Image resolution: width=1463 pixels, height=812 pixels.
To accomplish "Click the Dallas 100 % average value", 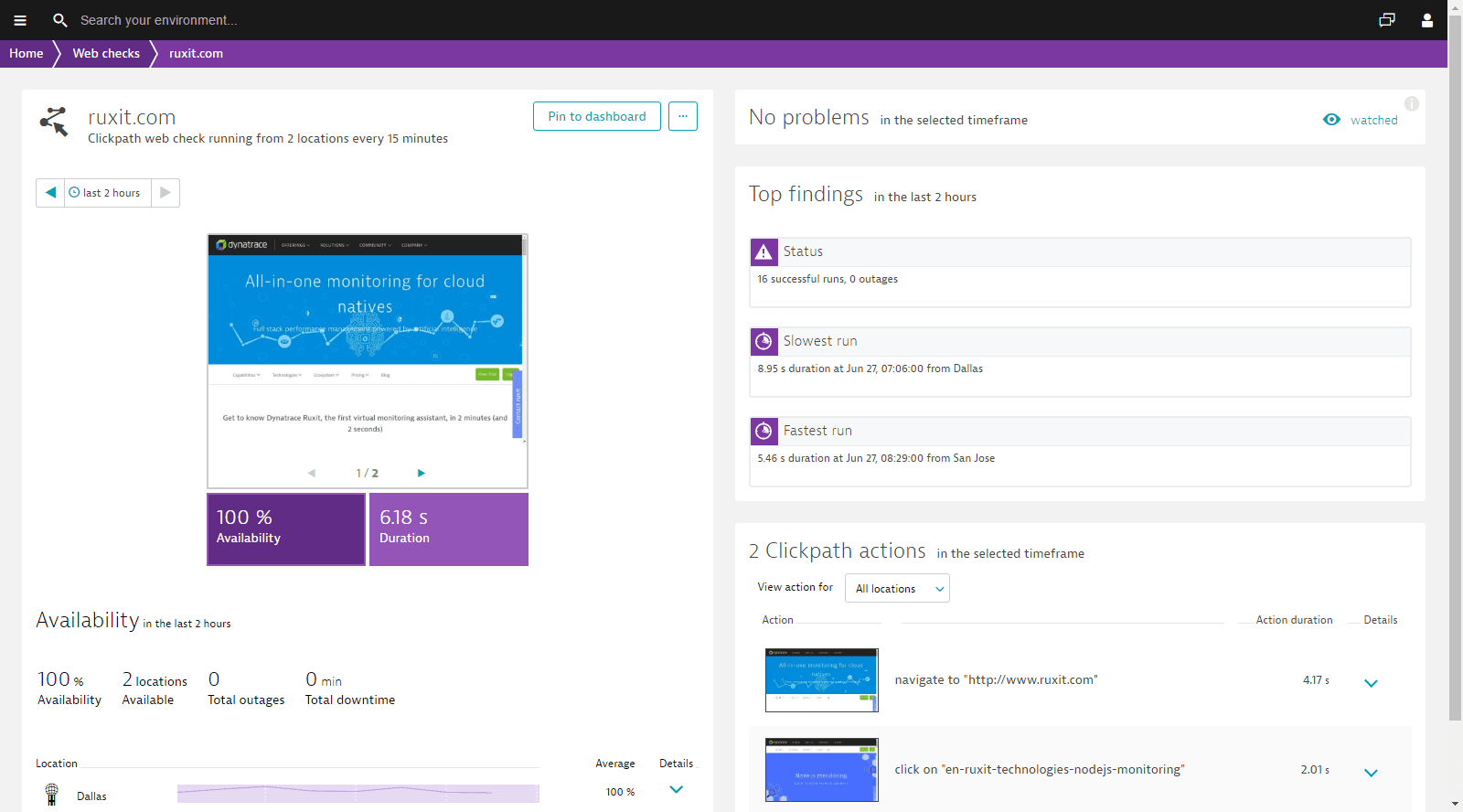I will [620, 792].
